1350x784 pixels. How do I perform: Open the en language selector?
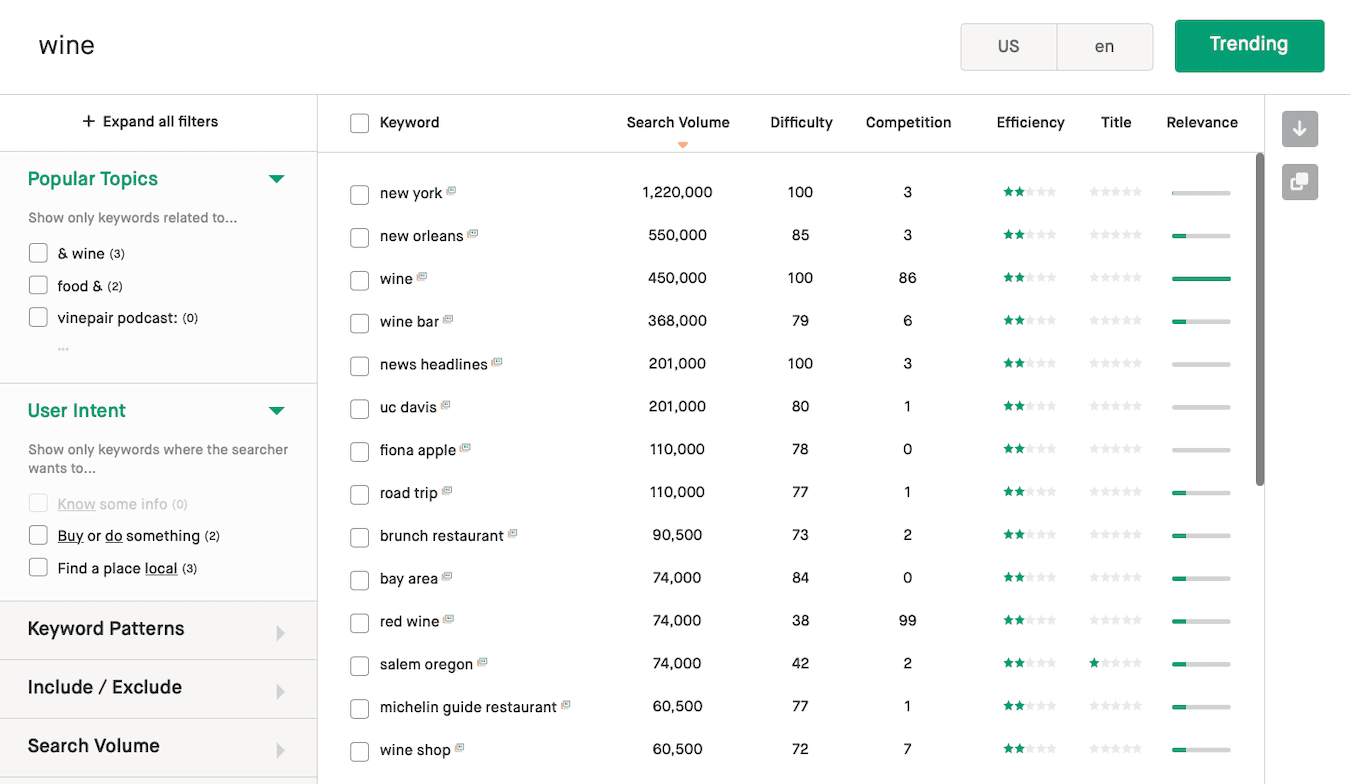click(1104, 47)
